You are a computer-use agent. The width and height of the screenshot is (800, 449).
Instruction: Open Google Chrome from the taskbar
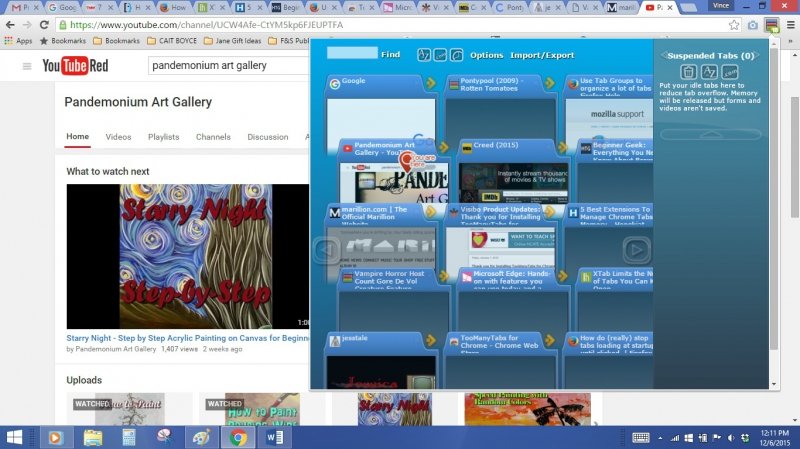click(x=238, y=437)
